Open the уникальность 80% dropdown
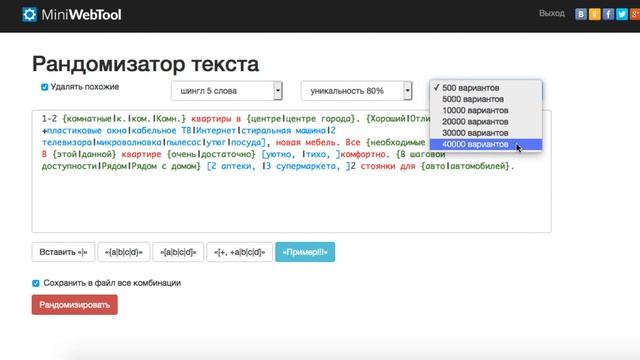640x360 pixels. (356, 91)
